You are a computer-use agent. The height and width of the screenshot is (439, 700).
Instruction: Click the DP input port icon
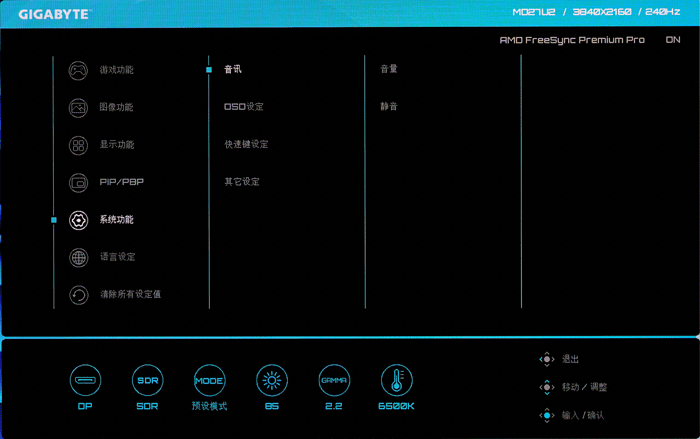[85, 380]
